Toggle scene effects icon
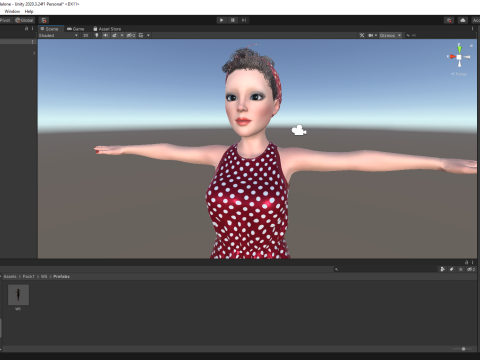 tap(114, 35)
